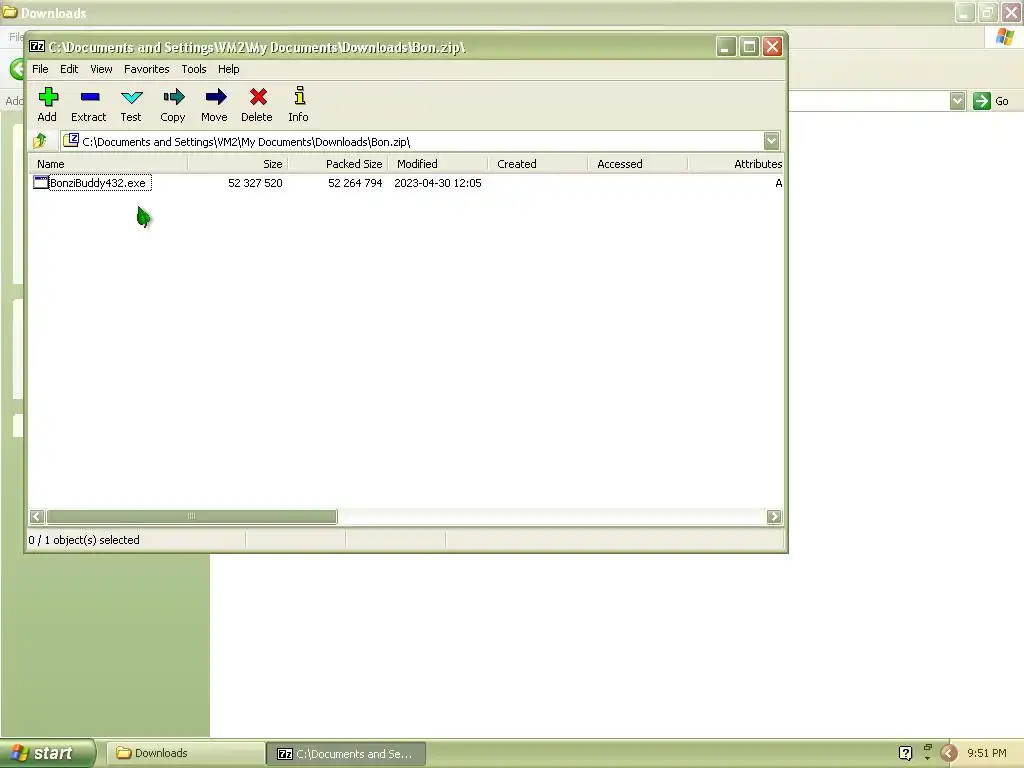The height and width of the screenshot is (768, 1024).
Task: Click the attribute value A
Action: [778, 183]
